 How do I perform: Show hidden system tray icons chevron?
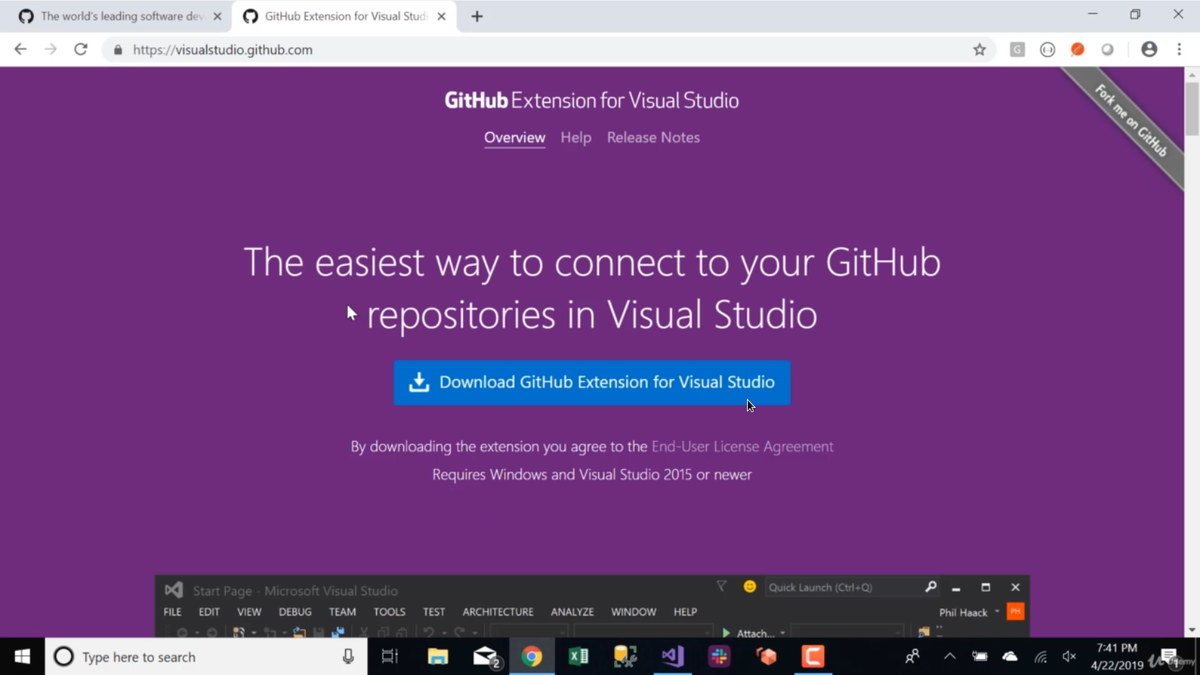(x=950, y=657)
